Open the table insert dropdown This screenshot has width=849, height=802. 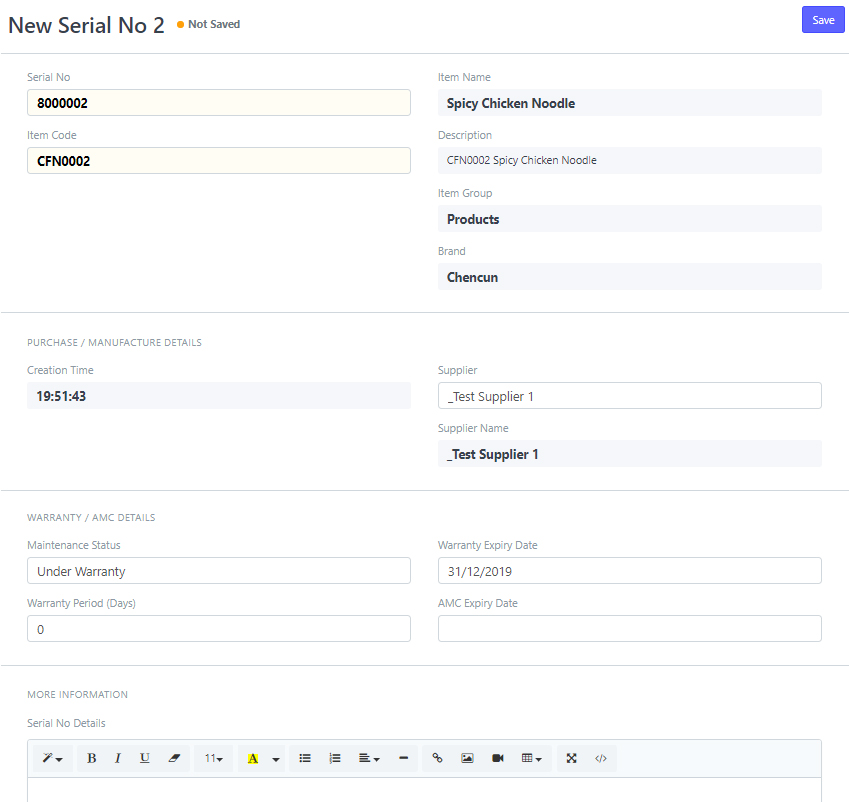[532, 758]
